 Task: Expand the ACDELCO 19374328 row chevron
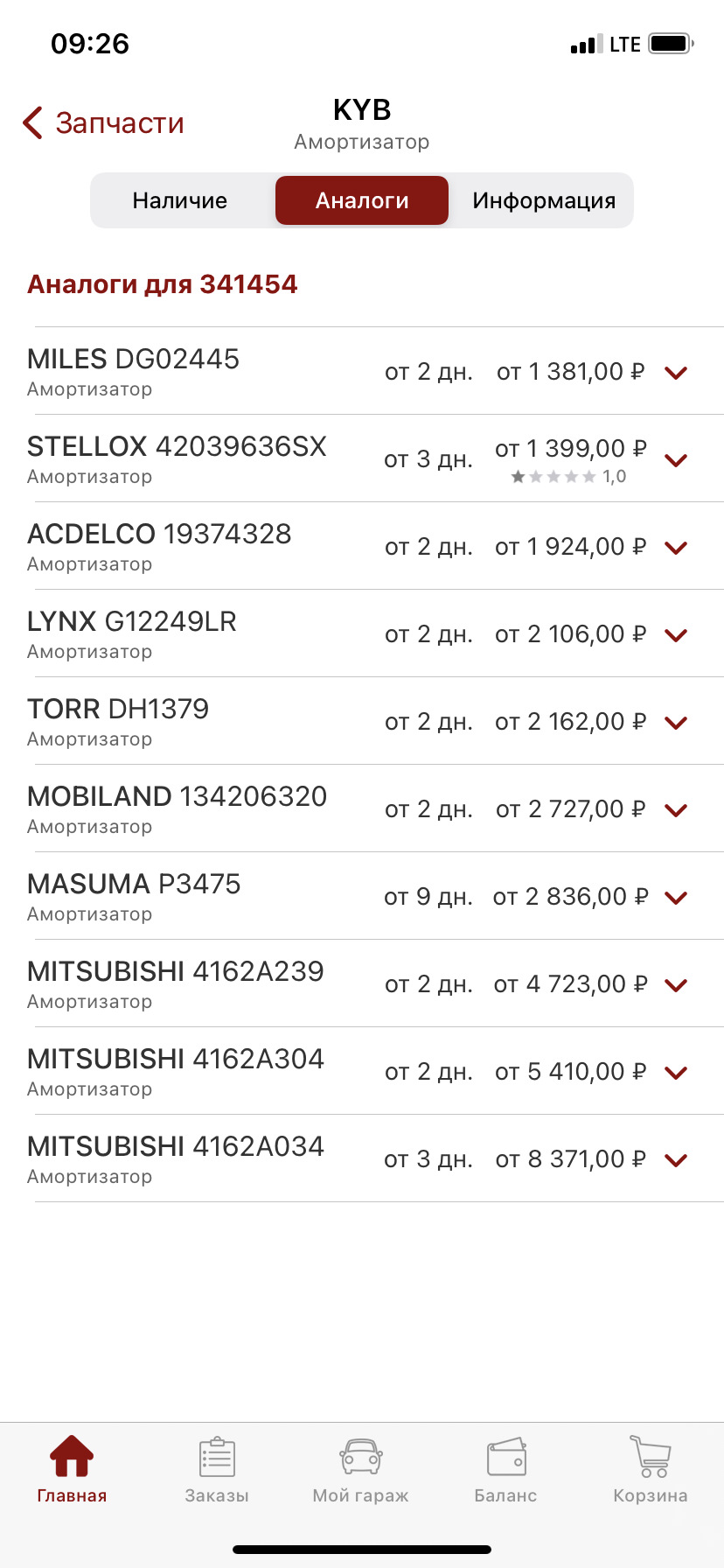tap(676, 548)
